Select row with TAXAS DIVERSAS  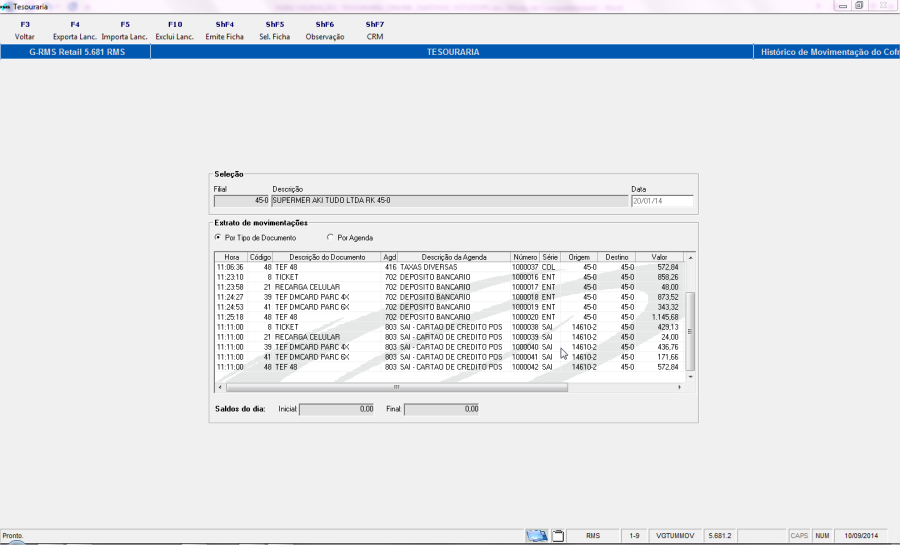[449, 267]
